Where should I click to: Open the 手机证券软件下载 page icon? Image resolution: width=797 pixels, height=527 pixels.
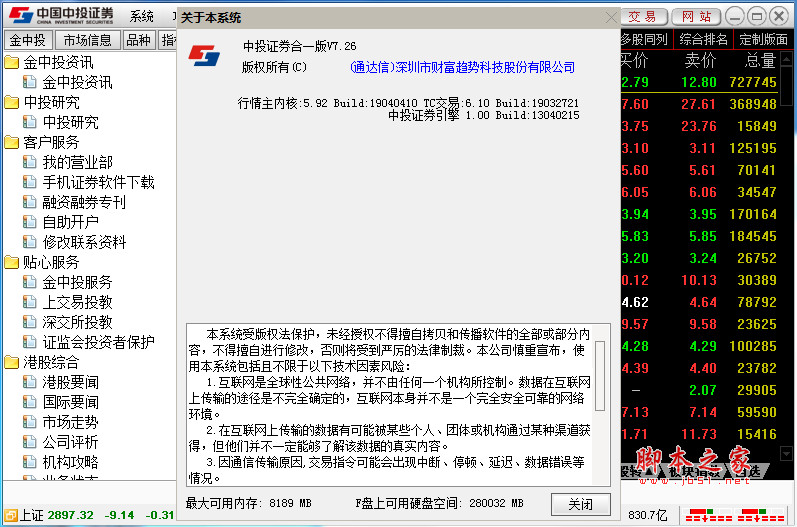[x=29, y=182]
